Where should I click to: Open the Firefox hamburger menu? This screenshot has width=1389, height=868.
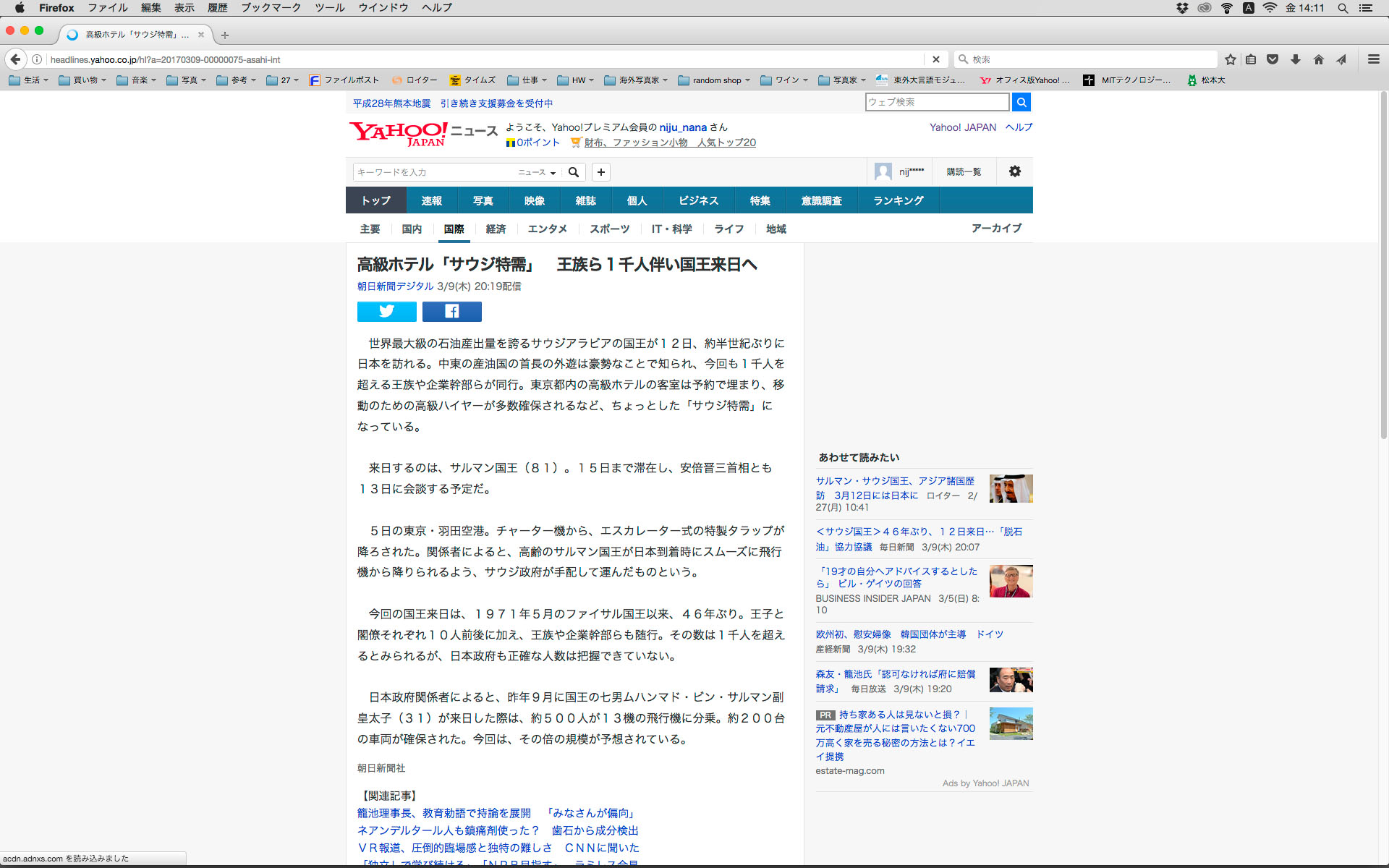[x=1373, y=59]
